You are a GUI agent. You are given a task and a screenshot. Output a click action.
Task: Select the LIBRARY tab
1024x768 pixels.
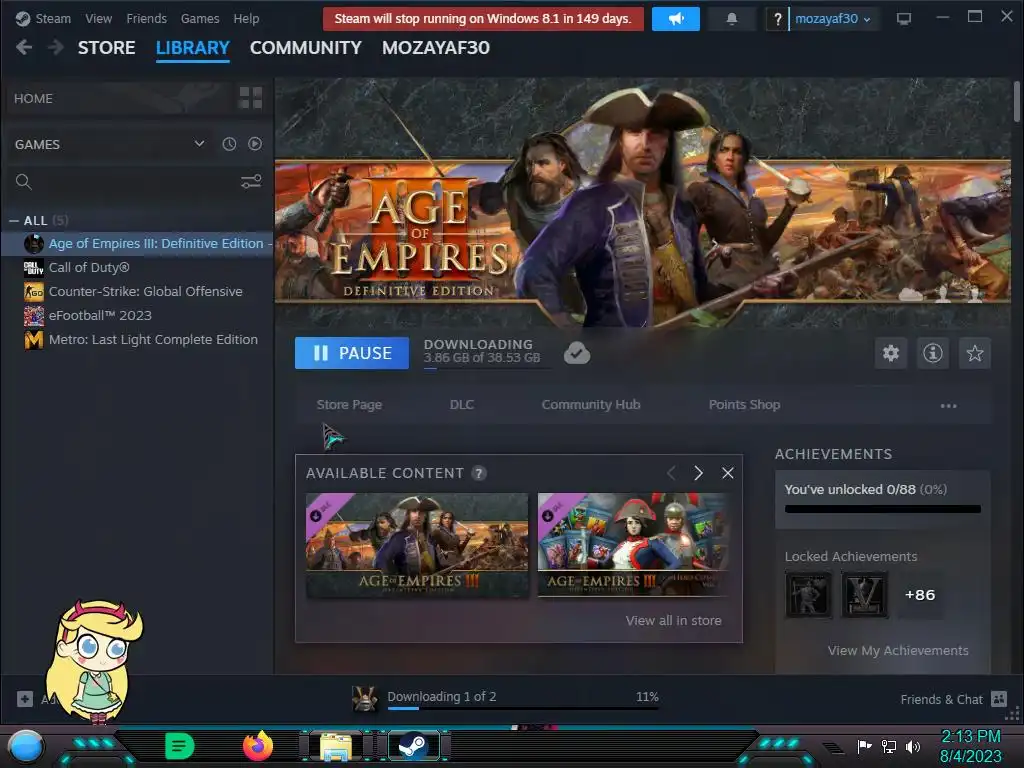point(193,48)
